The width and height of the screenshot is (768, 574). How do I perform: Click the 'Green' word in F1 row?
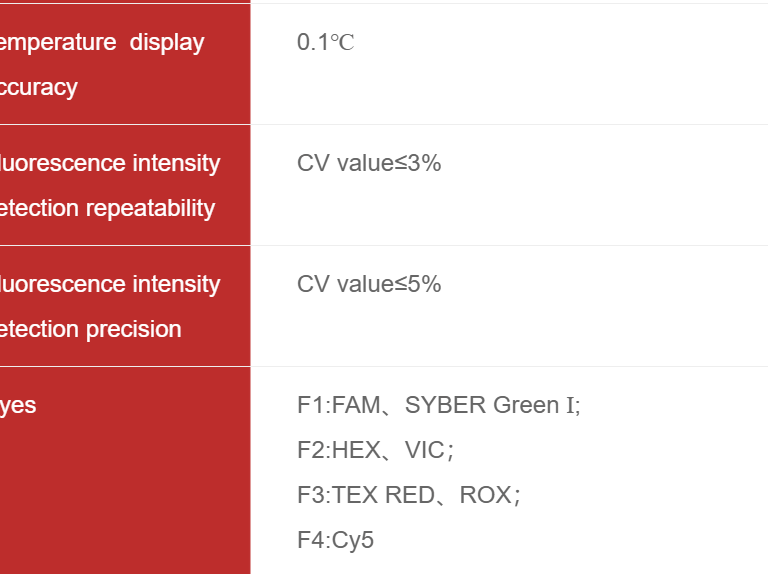[x=526, y=405]
